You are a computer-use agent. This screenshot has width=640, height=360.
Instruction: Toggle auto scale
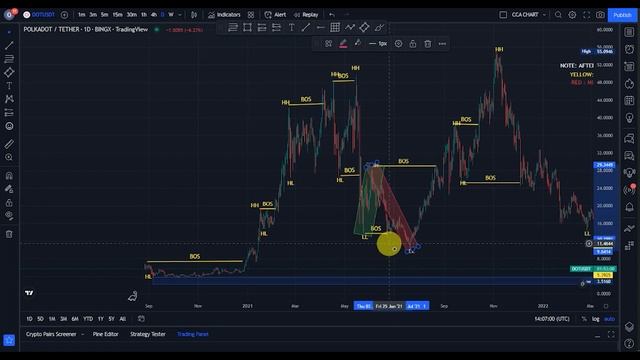click(x=609, y=319)
